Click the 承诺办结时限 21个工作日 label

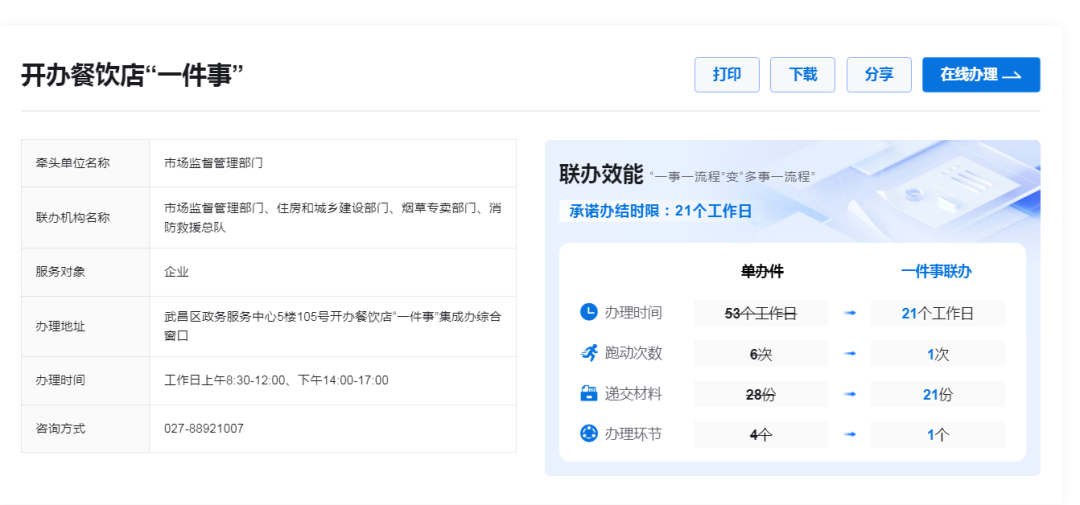point(660,211)
